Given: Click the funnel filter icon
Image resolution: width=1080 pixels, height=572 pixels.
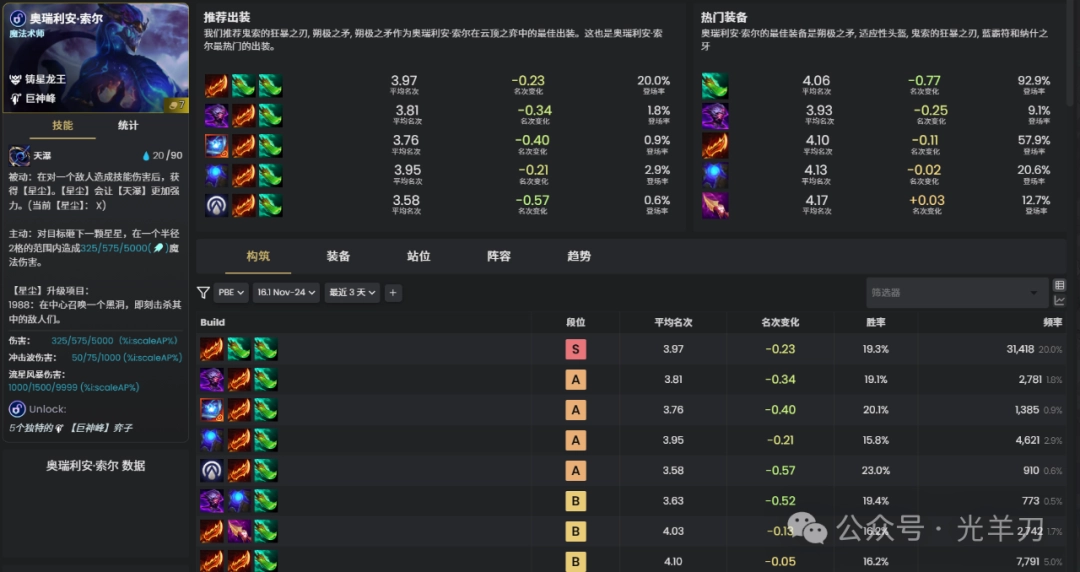Looking at the screenshot, I should [x=203, y=293].
